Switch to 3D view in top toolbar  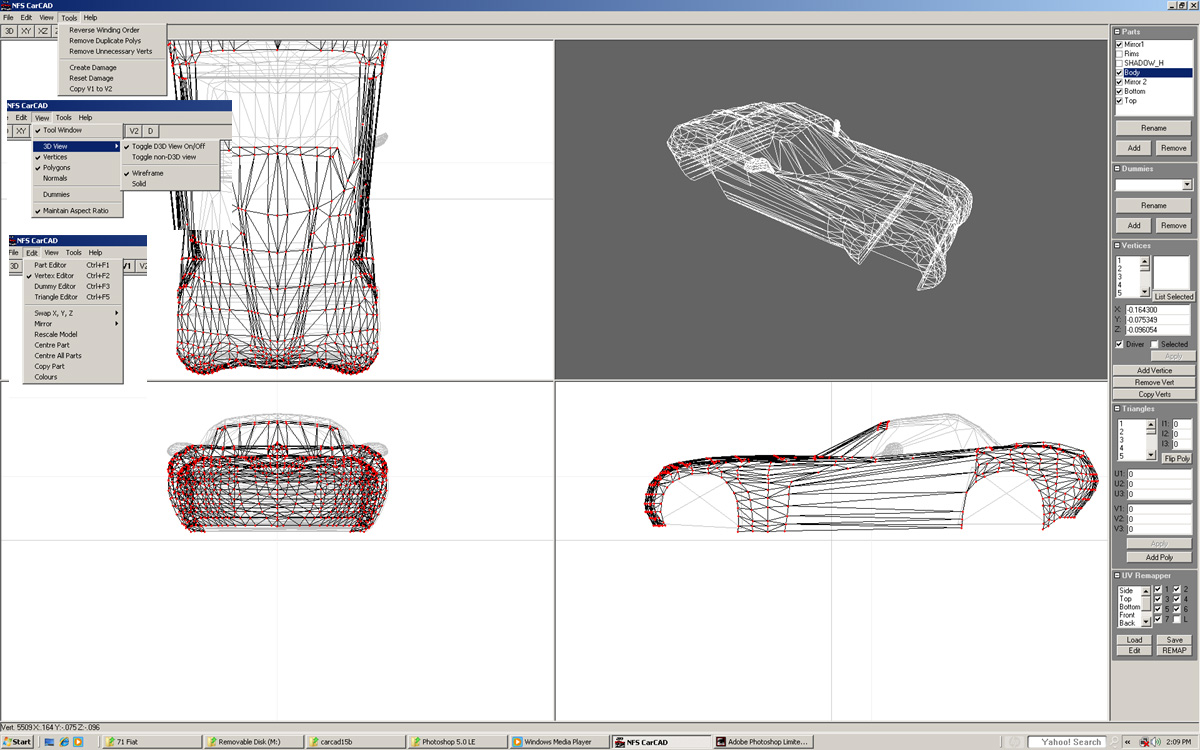pyautogui.click(x=9, y=31)
